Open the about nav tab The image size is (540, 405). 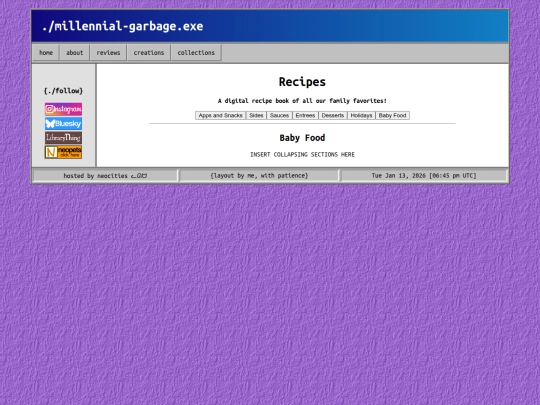click(x=74, y=53)
